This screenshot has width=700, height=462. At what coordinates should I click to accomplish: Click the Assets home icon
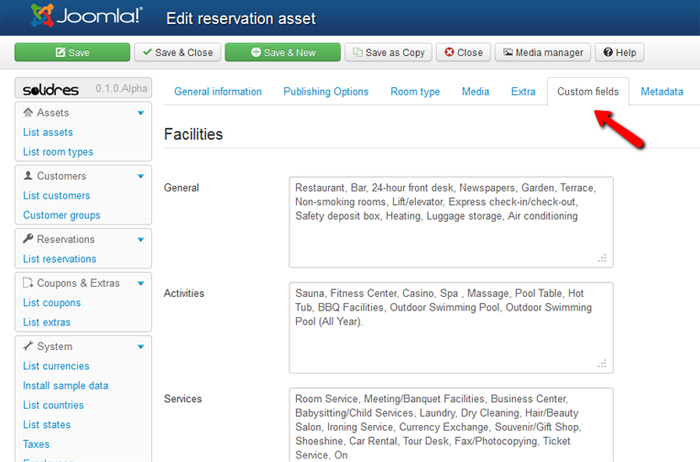27,113
